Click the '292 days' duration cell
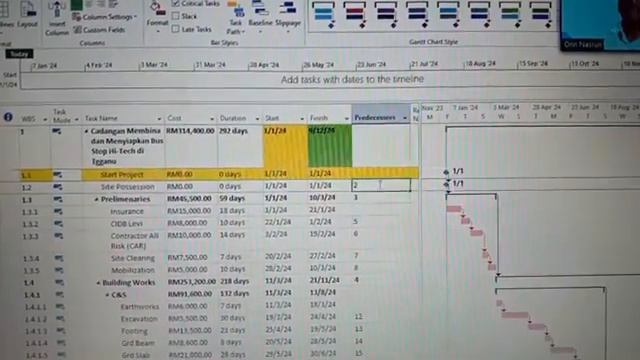The image size is (640, 360). (233, 131)
